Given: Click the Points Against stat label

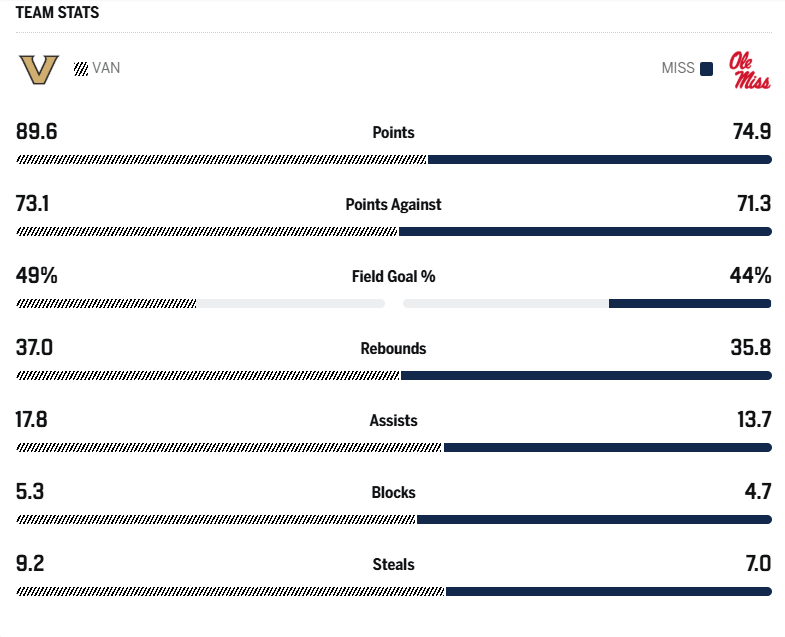Looking at the screenshot, I should (393, 204).
